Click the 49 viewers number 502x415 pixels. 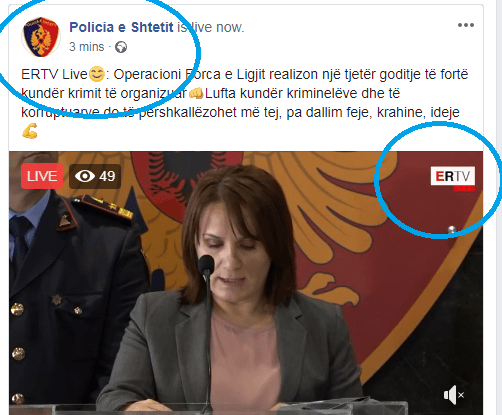point(107,176)
